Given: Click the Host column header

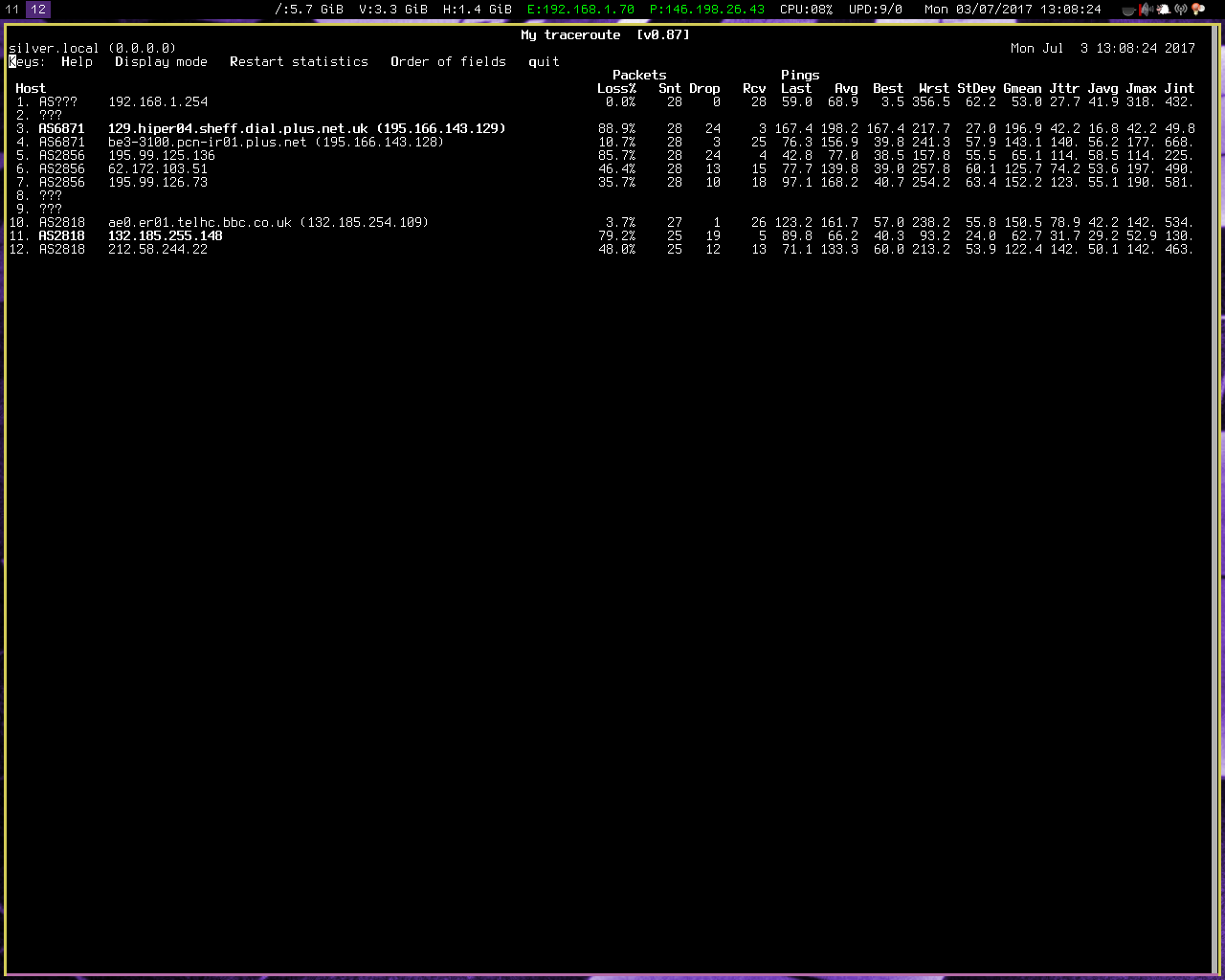Looking at the screenshot, I should tap(31, 88).
